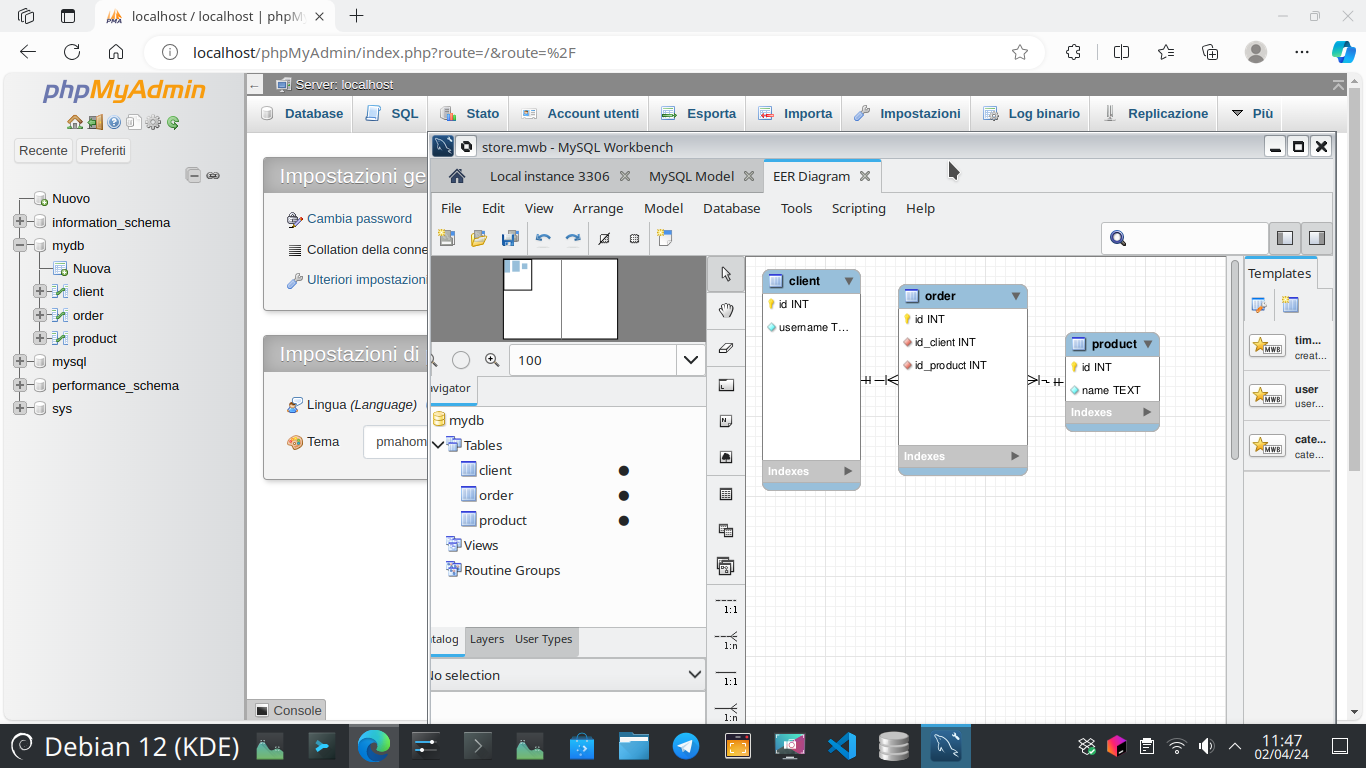Click the diagram canvas vertical scrollbar

(1235, 360)
